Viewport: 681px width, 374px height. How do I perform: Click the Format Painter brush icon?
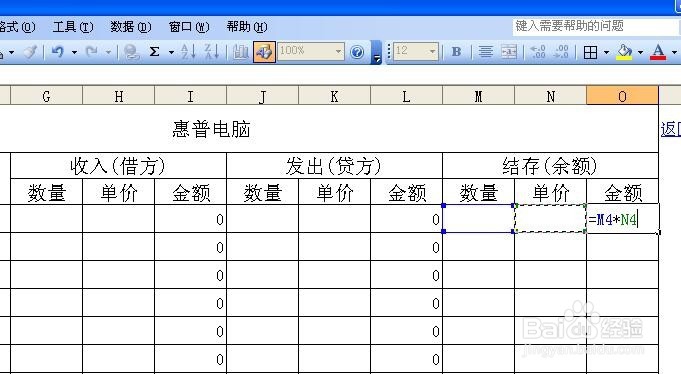click(x=30, y=52)
